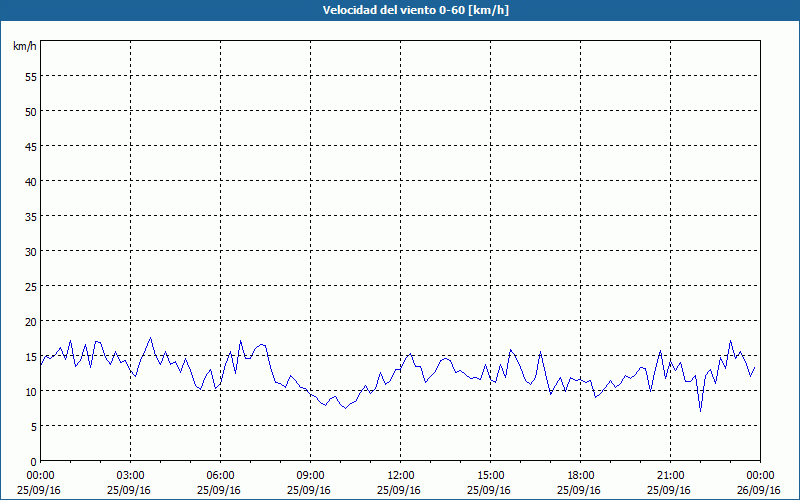Select the 30 value on the y-axis
800x500 pixels.
click(31, 253)
